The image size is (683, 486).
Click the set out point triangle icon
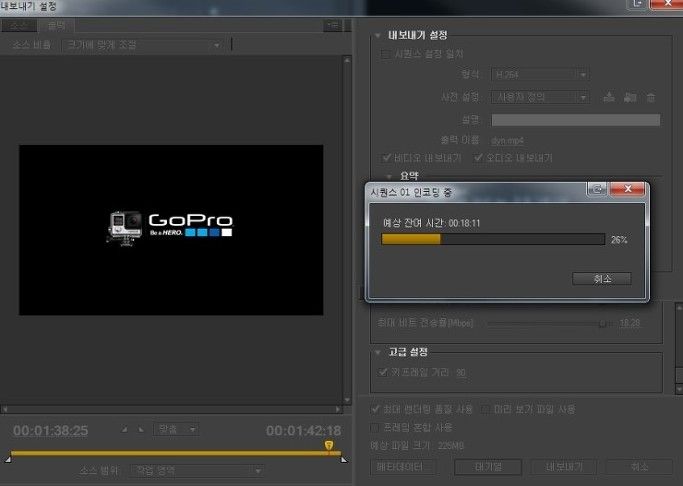pos(141,429)
